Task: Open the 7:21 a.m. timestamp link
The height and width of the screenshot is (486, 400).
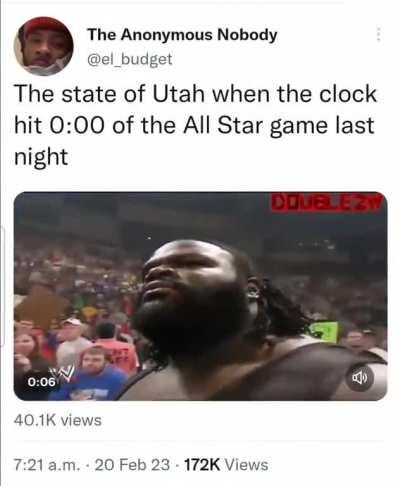Action: click(47, 465)
